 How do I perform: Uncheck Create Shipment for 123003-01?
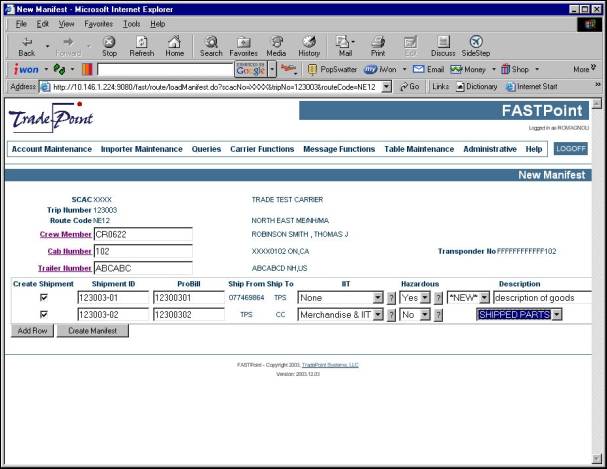(x=44, y=297)
